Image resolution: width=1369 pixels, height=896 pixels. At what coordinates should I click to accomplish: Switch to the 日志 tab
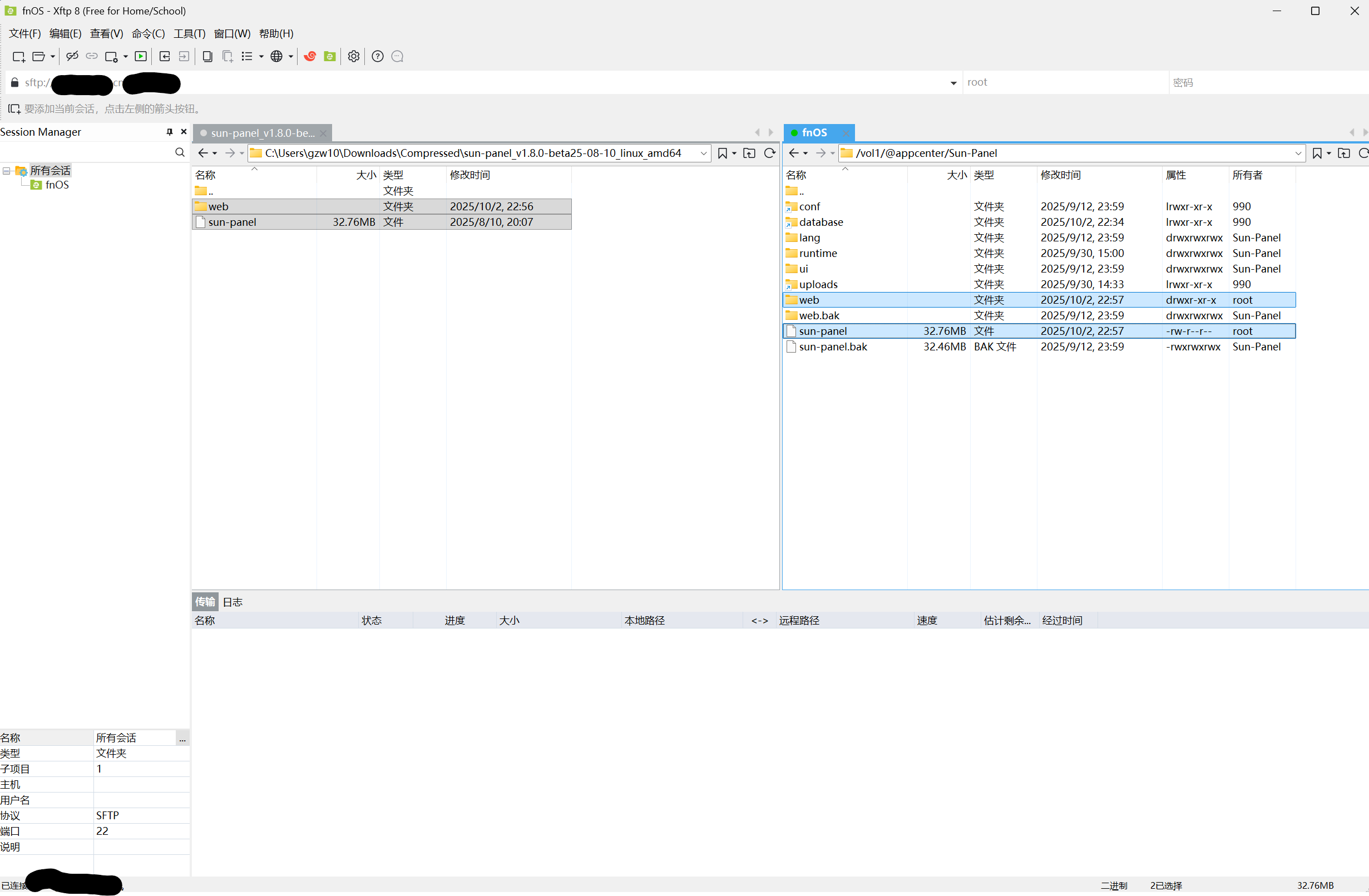point(233,602)
